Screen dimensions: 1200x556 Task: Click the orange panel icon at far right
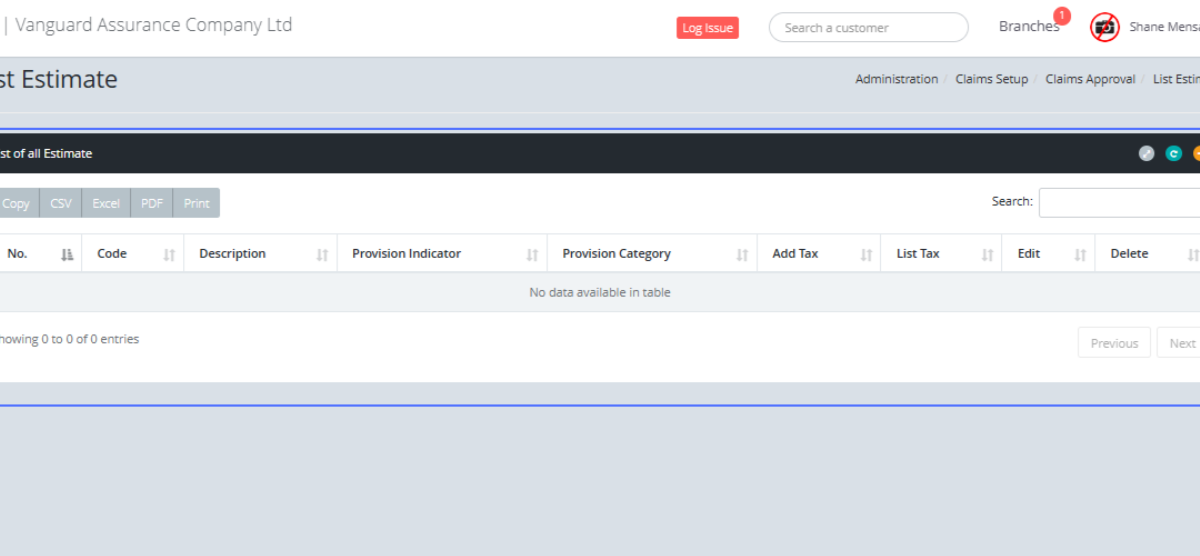click(x=1196, y=154)
